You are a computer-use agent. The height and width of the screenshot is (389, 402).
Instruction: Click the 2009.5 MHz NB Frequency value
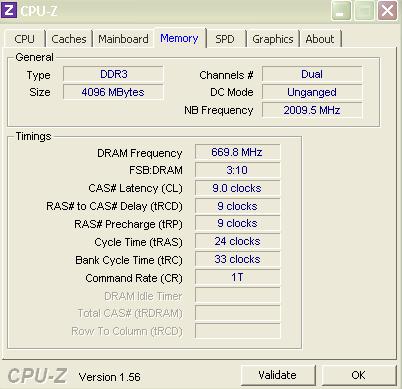(312, 110)
